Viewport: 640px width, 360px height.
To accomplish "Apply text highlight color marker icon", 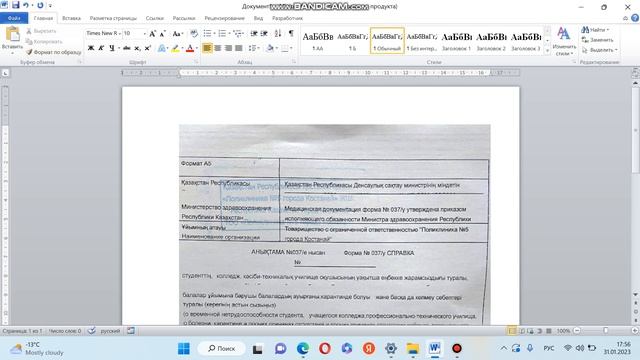I will (x=175, y=48).
